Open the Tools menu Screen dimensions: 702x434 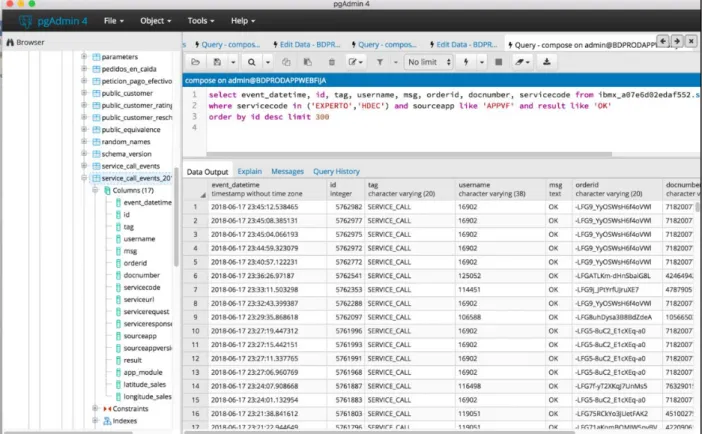tap(201, 21)
